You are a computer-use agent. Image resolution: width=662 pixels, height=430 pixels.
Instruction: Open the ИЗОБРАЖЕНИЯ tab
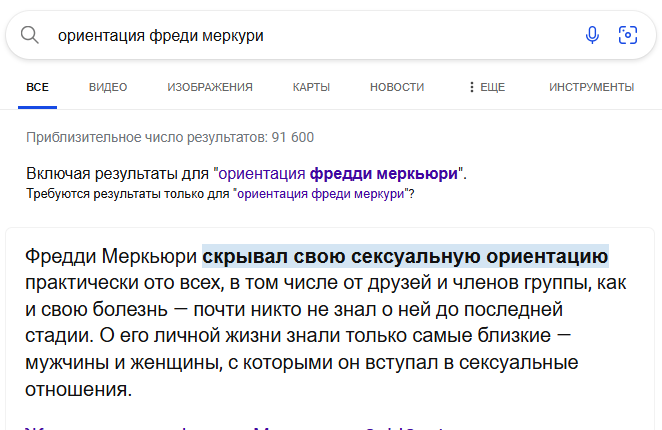(x=210, y=87)
